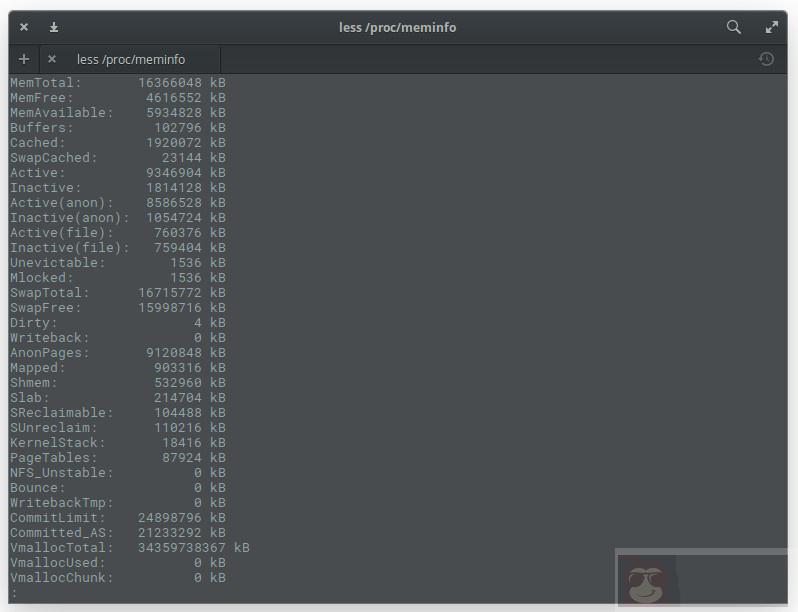
Task: Click the Mapped 903316 kB line
Action: click(x=118, y=368)
